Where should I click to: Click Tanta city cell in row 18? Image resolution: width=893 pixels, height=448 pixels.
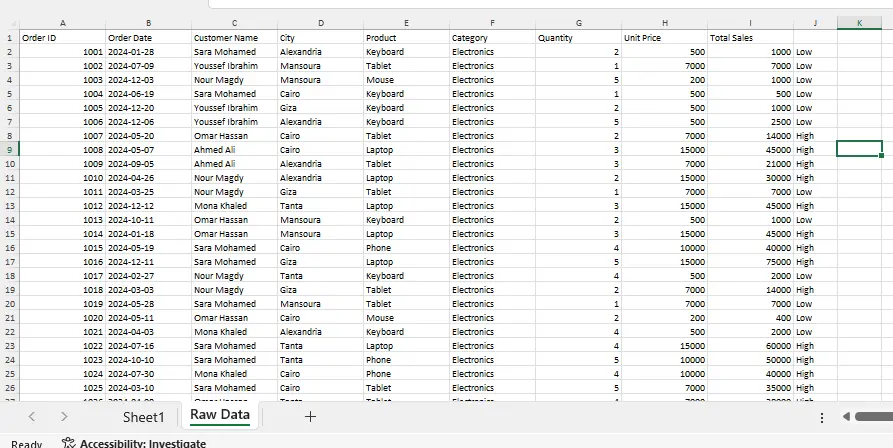[321, 276]
